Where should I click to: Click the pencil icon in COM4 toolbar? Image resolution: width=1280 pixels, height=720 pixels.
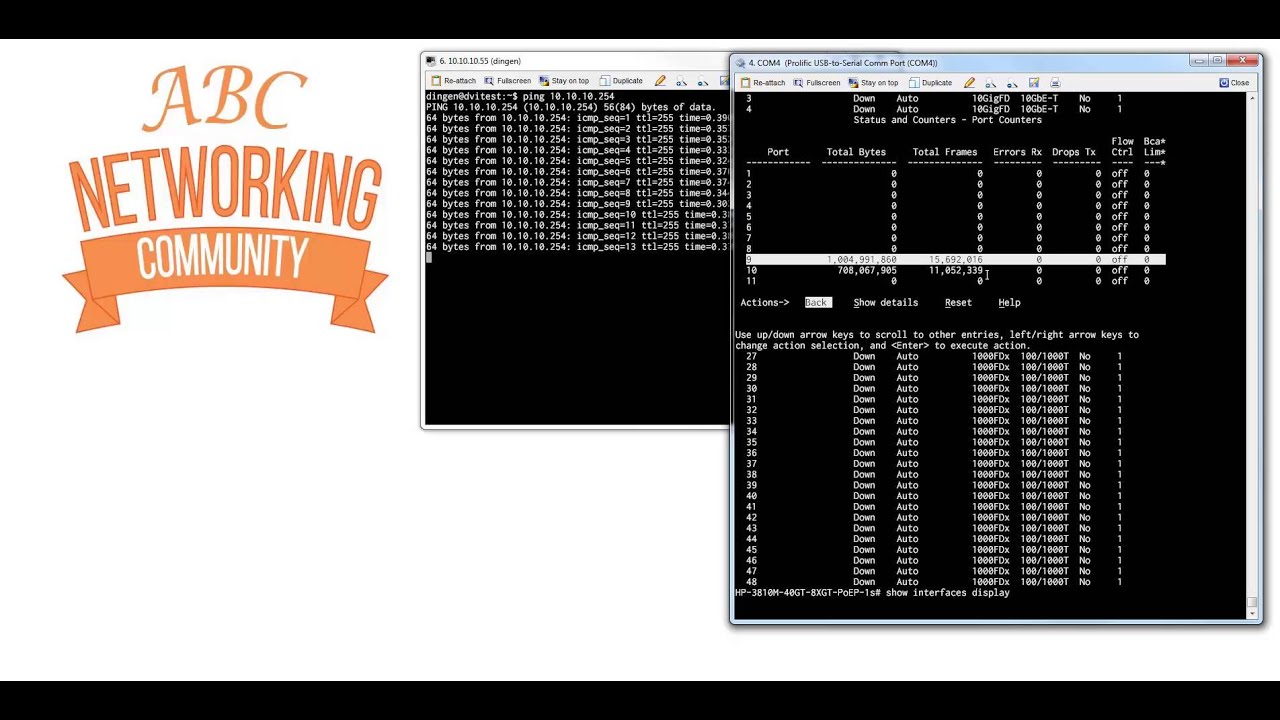click(x=970, y=83)
